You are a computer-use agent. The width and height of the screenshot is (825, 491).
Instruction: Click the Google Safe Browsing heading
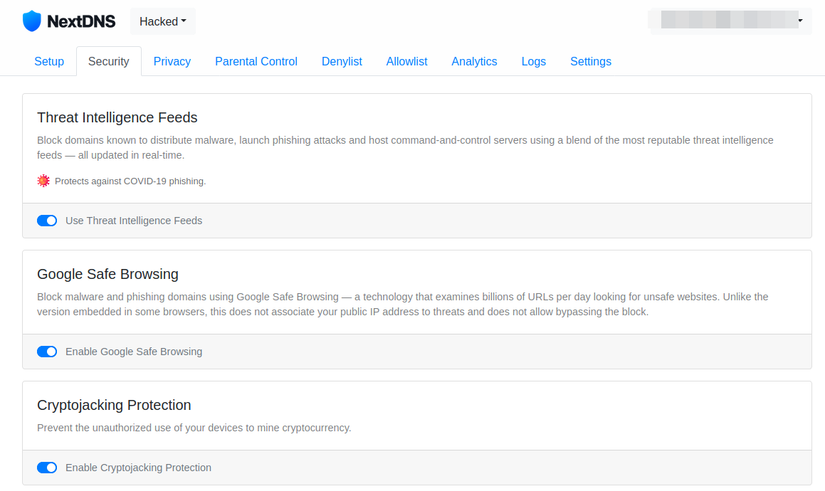pos(108,273)
